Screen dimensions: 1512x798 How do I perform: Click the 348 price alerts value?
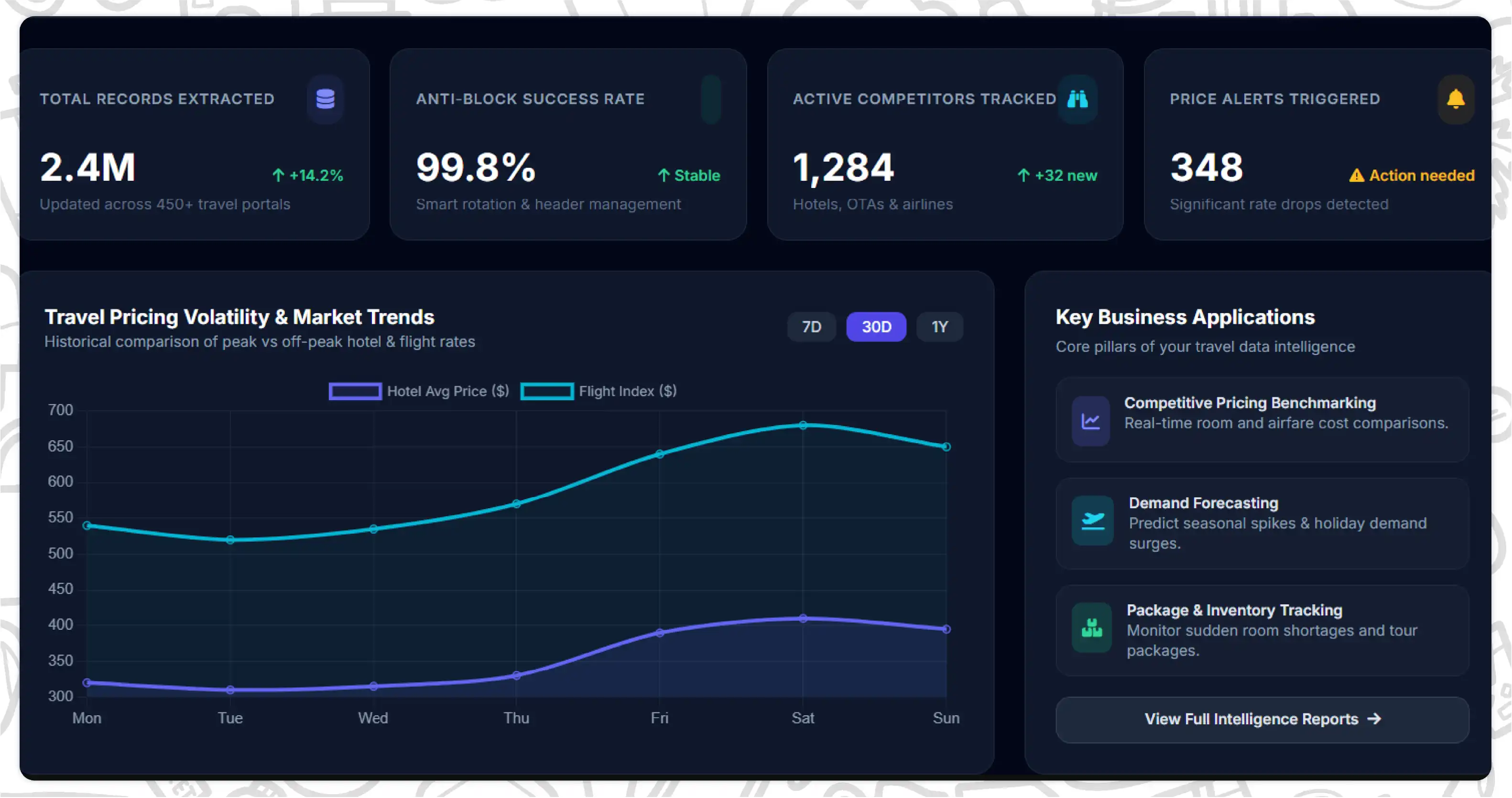pyautogui.click(x=1207, y=167)
